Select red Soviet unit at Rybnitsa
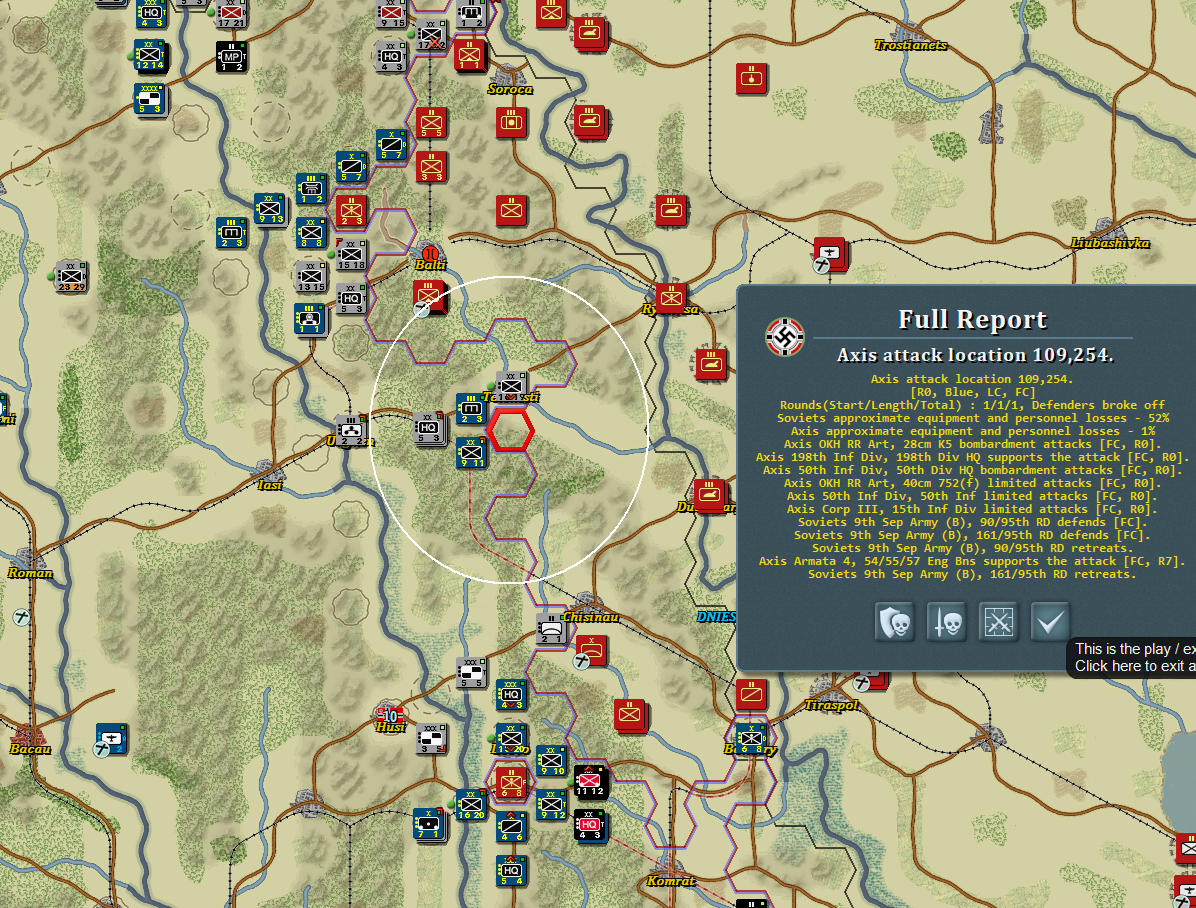 [671, 298]
